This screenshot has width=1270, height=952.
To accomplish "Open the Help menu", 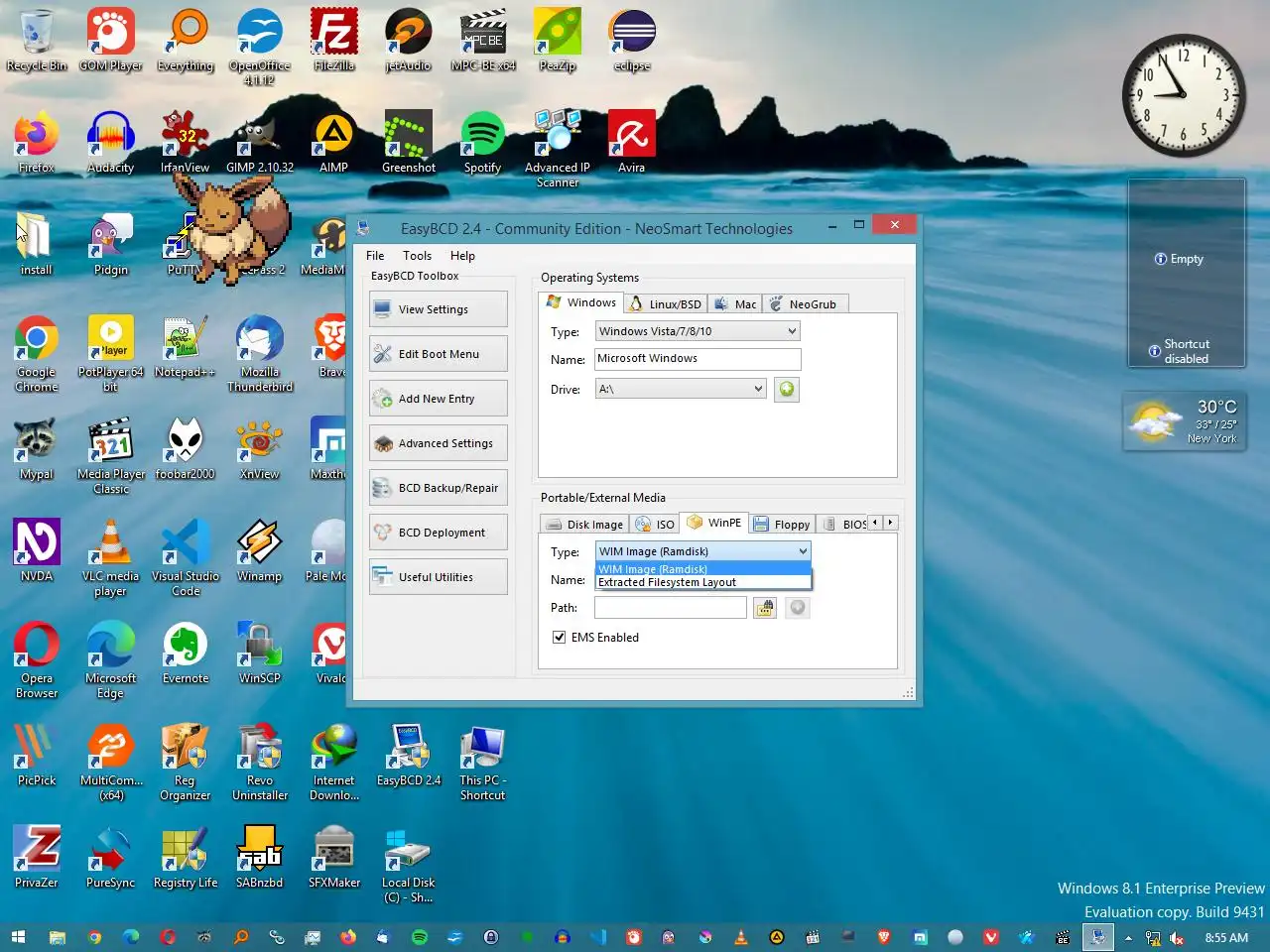I will (x=462, y=255).
